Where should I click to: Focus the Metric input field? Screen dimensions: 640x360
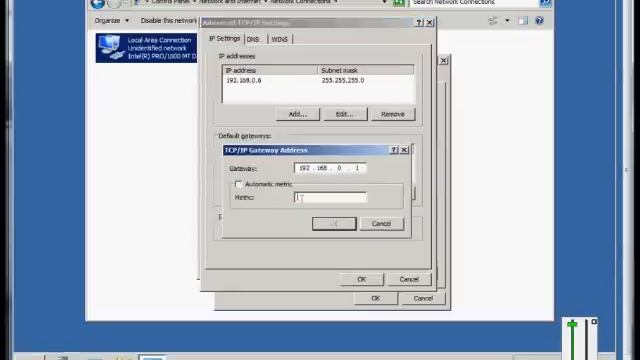coord(330,198)
